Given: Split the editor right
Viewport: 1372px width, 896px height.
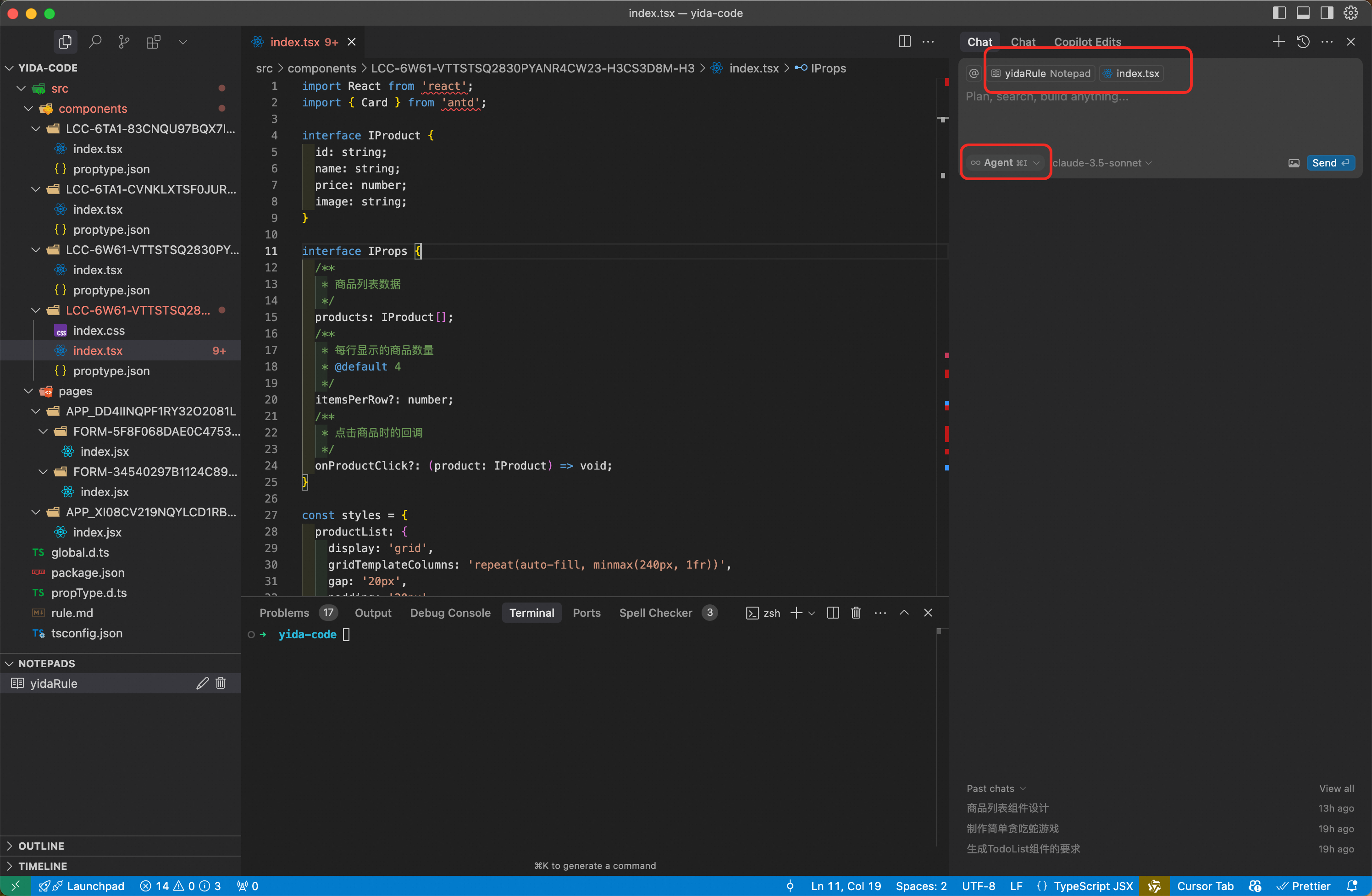Looking at the screenshot, I should point(904,42).
